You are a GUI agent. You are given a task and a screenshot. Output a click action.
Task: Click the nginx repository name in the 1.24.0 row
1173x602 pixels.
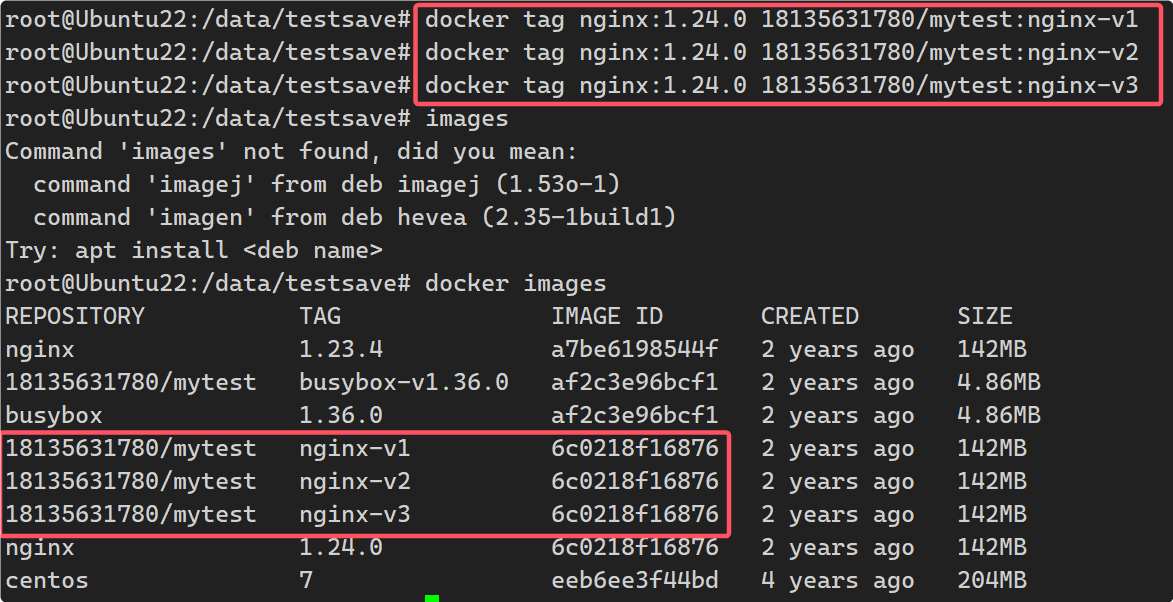click(x=40, y=547)
